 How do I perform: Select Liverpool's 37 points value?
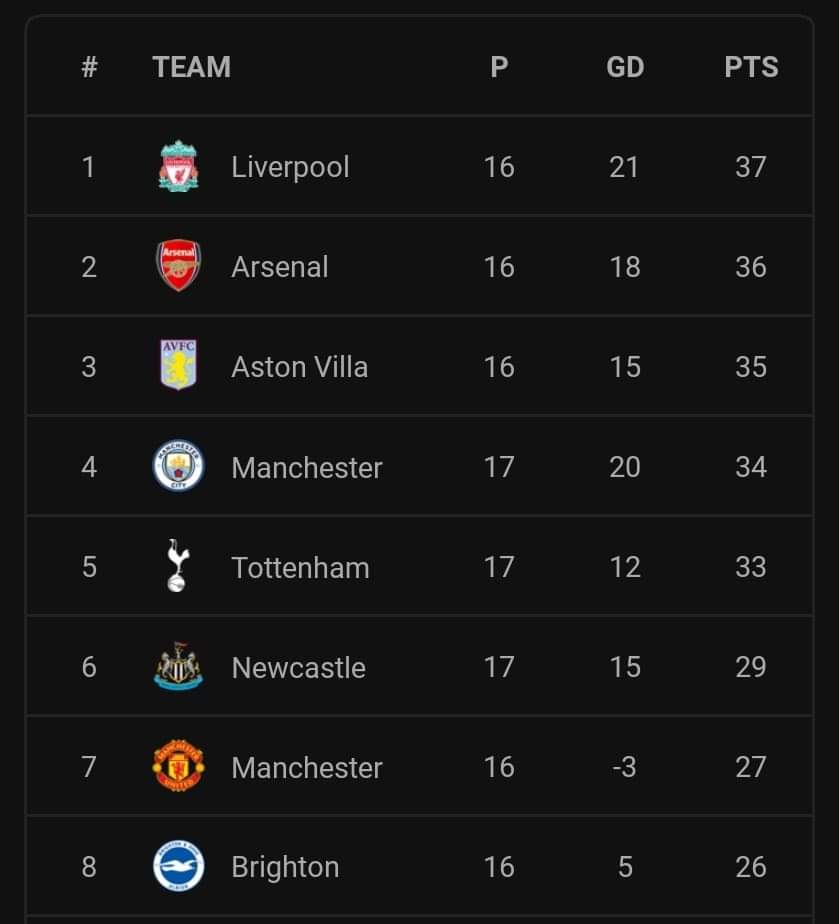pos(751,167)
